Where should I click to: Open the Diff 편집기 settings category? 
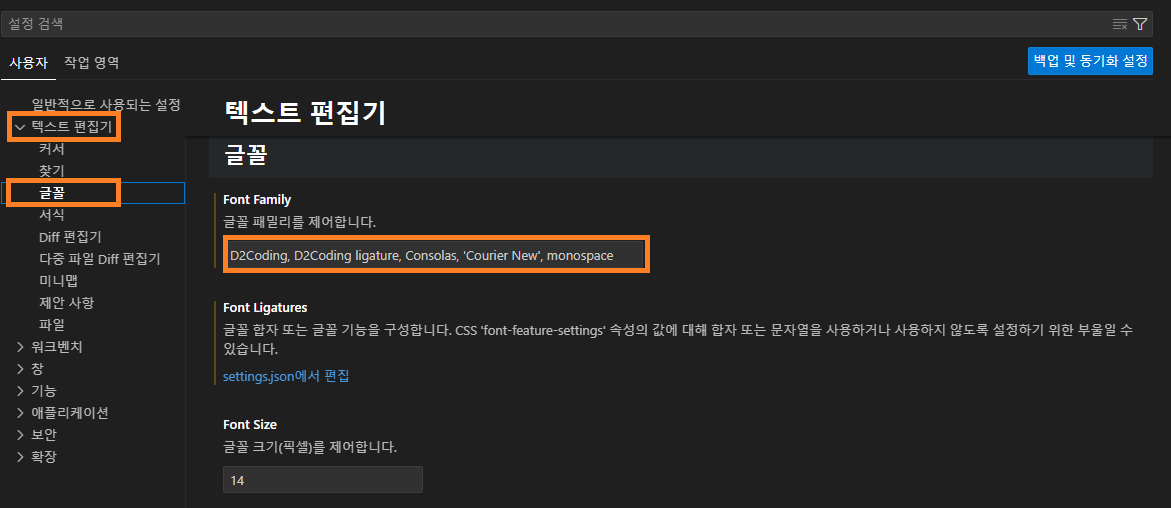(70, 237)
